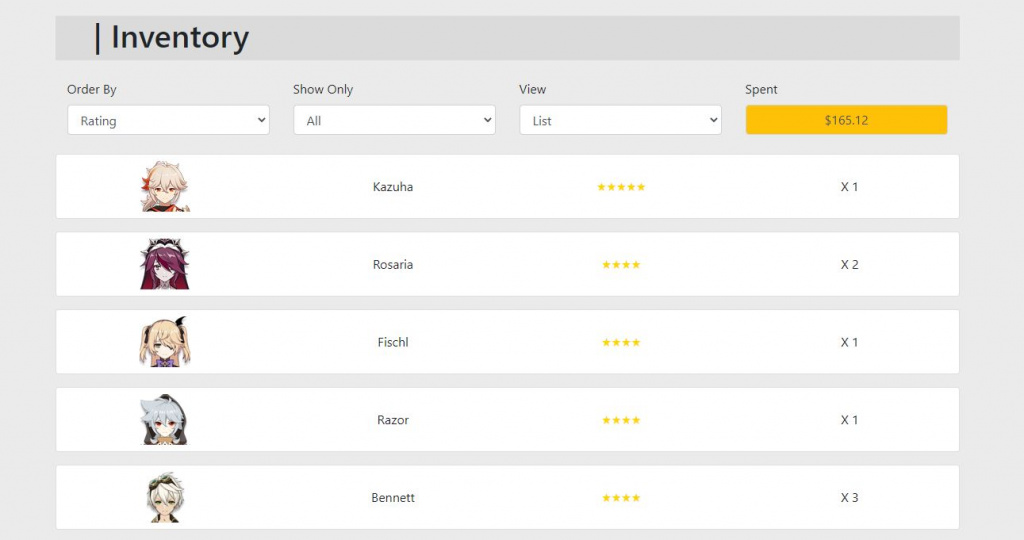The height and width of the screenshot is (540, 1024).
Task: Select Fischl's avatar image
Action: pyautogui.click(x=164, y=342)
